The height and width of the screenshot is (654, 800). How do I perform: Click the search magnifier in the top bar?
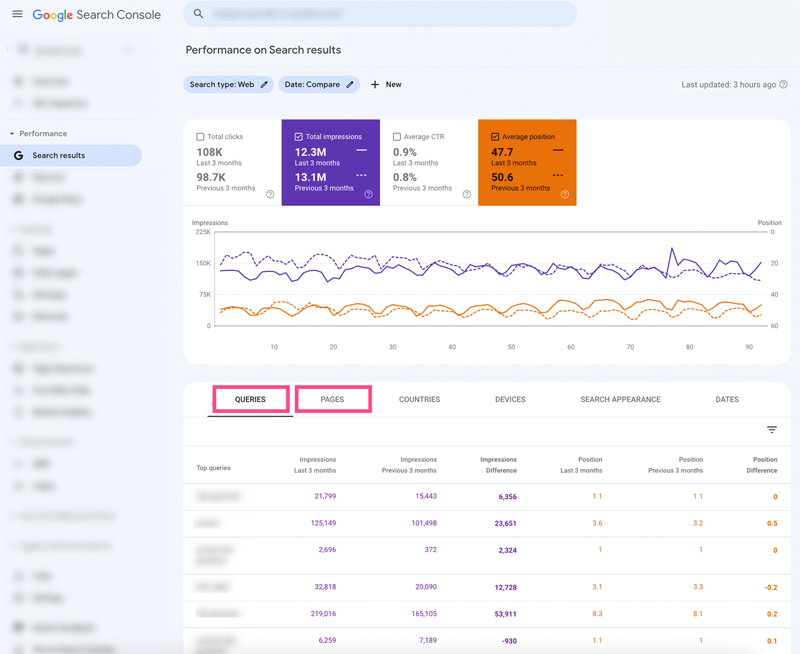pyautogui.click(x=197, y=14)
